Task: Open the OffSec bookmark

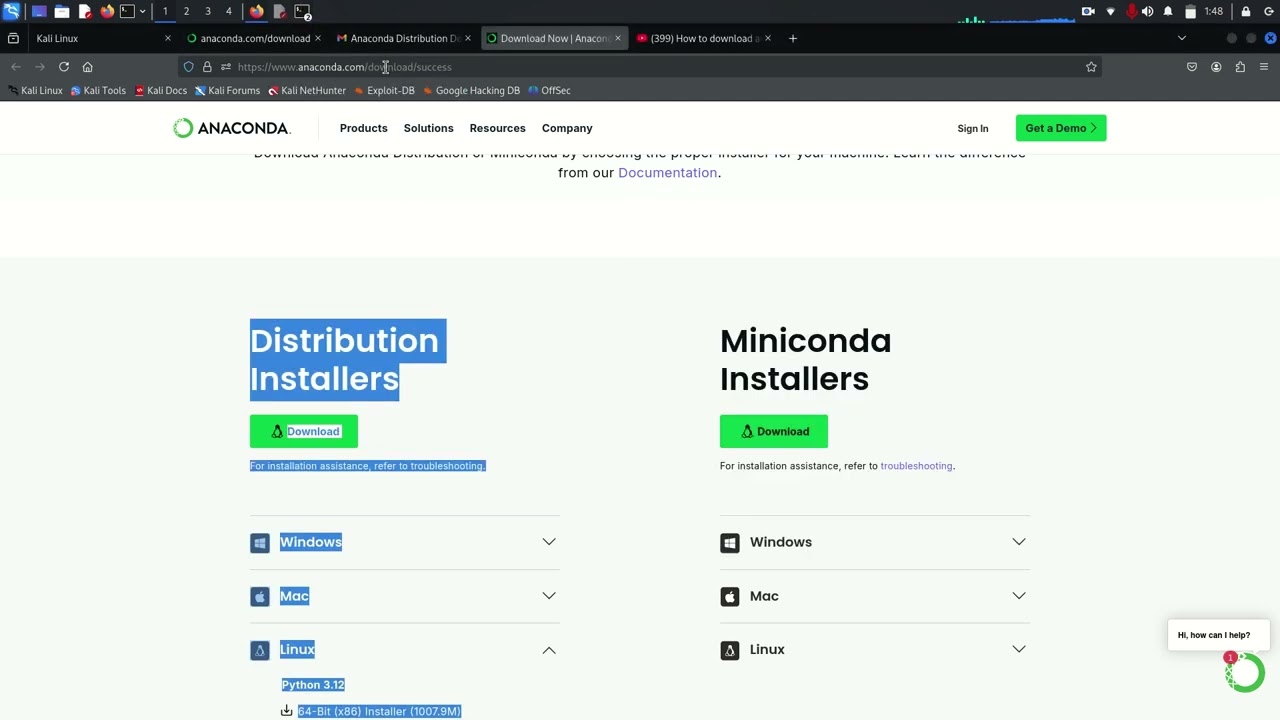Action: (549, 90)
